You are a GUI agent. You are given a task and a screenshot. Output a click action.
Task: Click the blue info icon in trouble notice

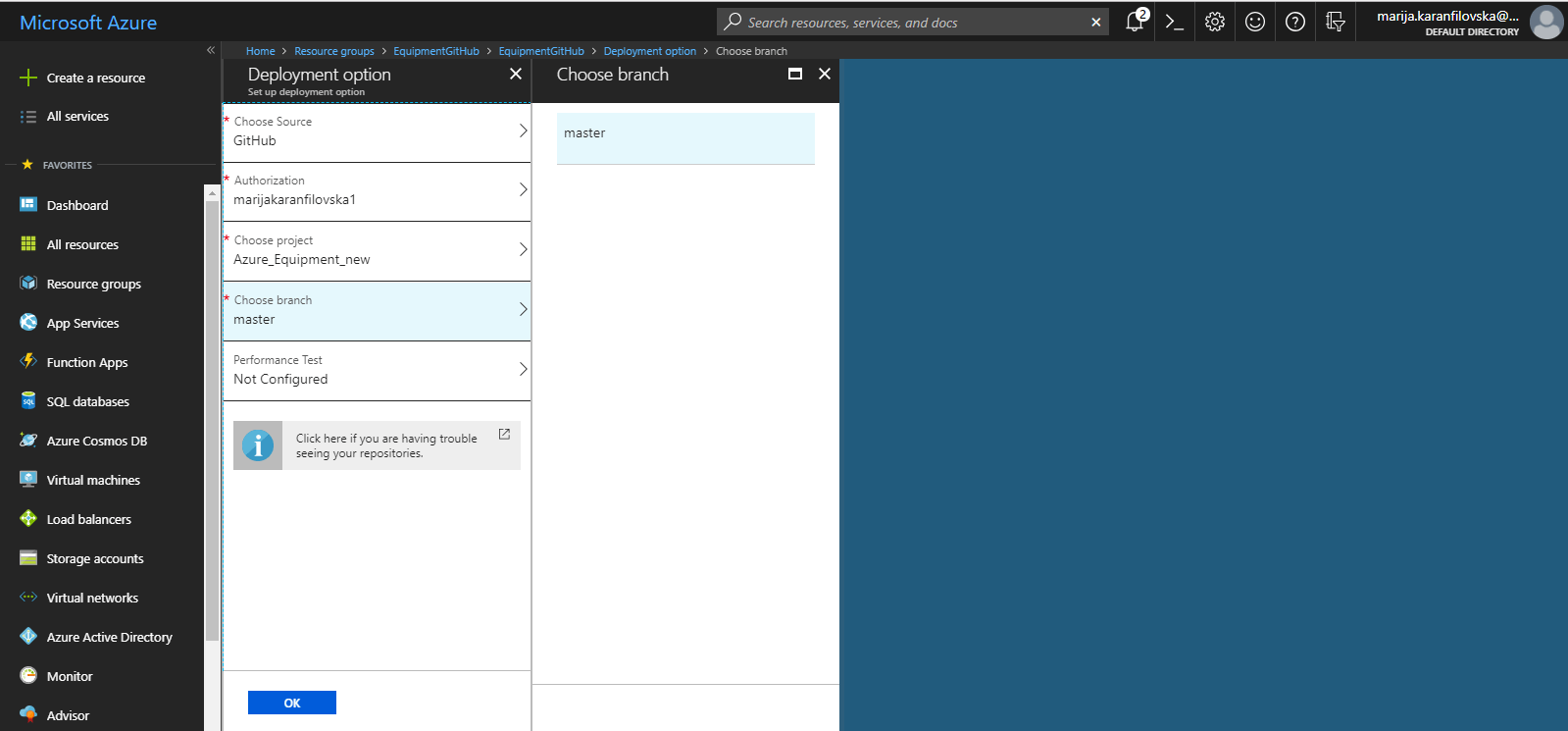(x=258, y=445)
